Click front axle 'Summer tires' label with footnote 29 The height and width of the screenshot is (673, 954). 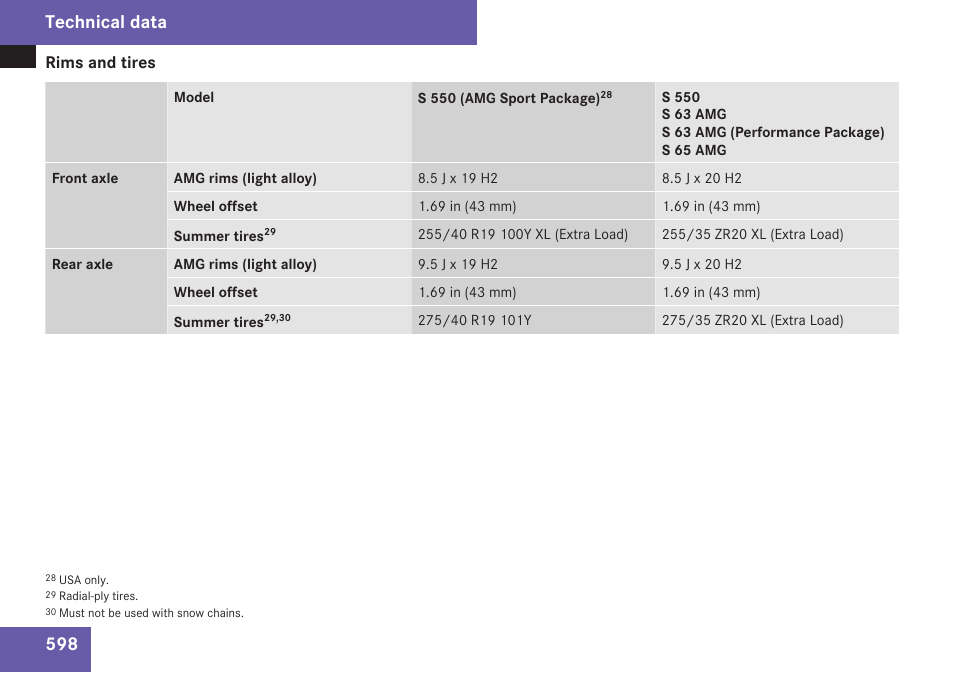click(x=225, y=235)
